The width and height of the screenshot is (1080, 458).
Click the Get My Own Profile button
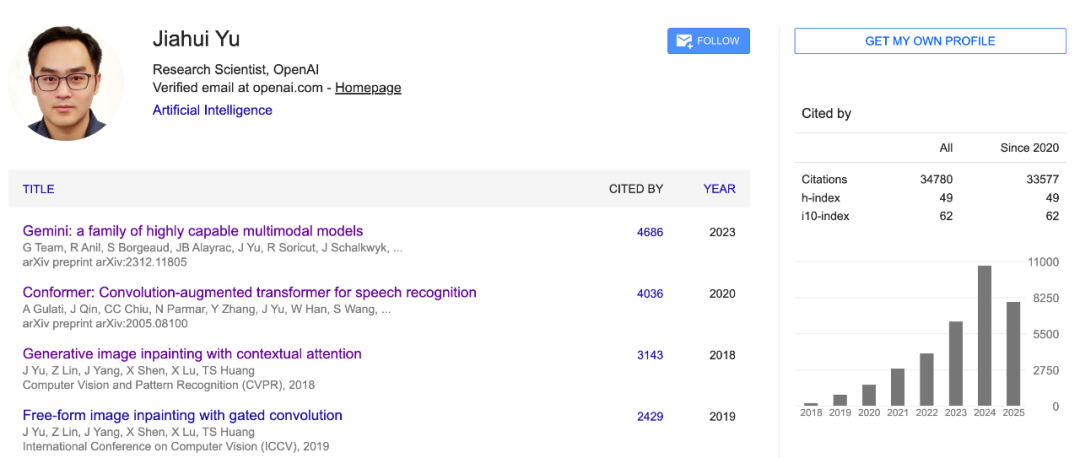point(930,41)
